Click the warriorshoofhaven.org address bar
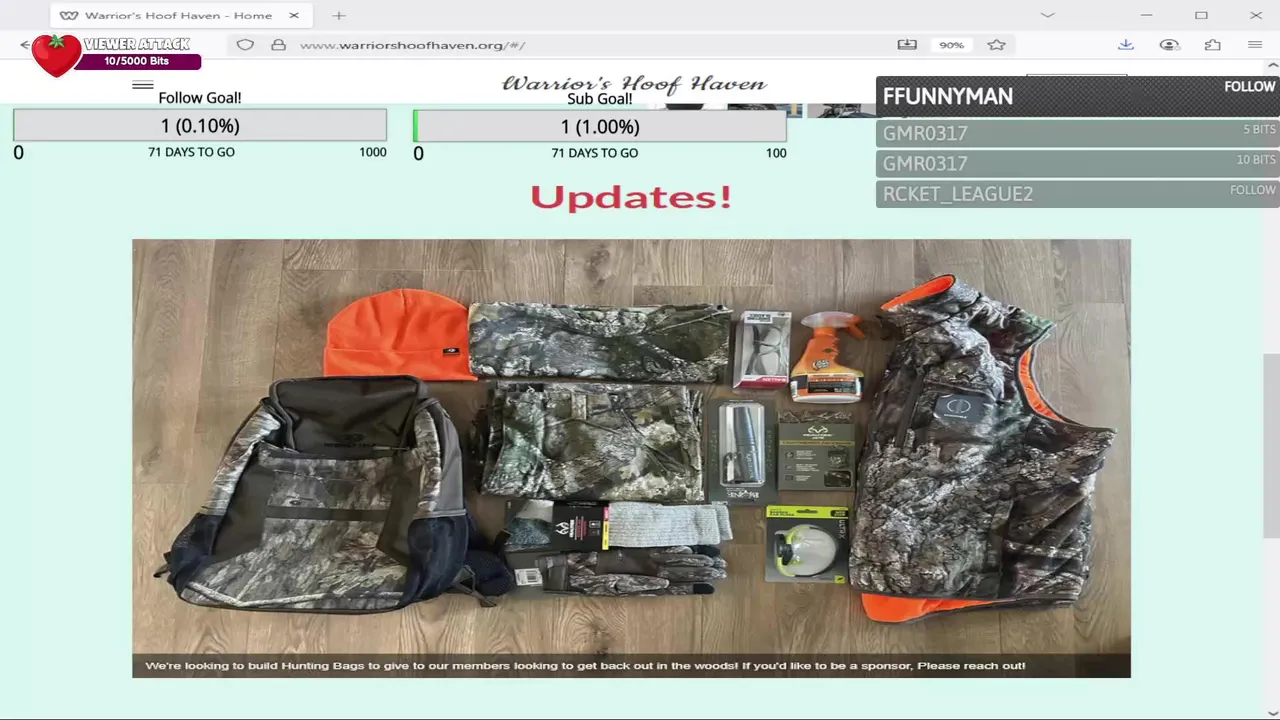This screenshot has height=720, width=1280. pyautogui.click(x=580, y=45)
